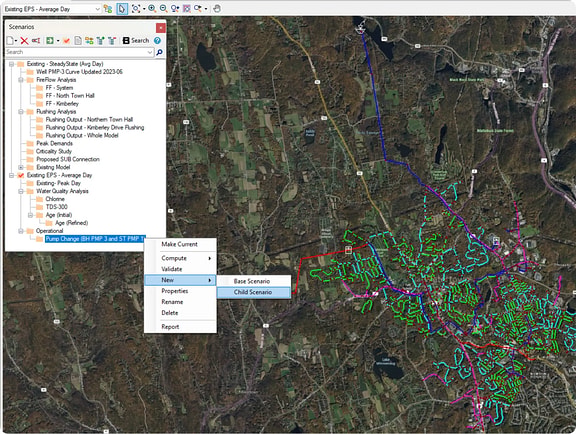This screenshot has height=434, width=576.
Task: Activate the Pan hand tool
Action: click(x=217, y=8)
